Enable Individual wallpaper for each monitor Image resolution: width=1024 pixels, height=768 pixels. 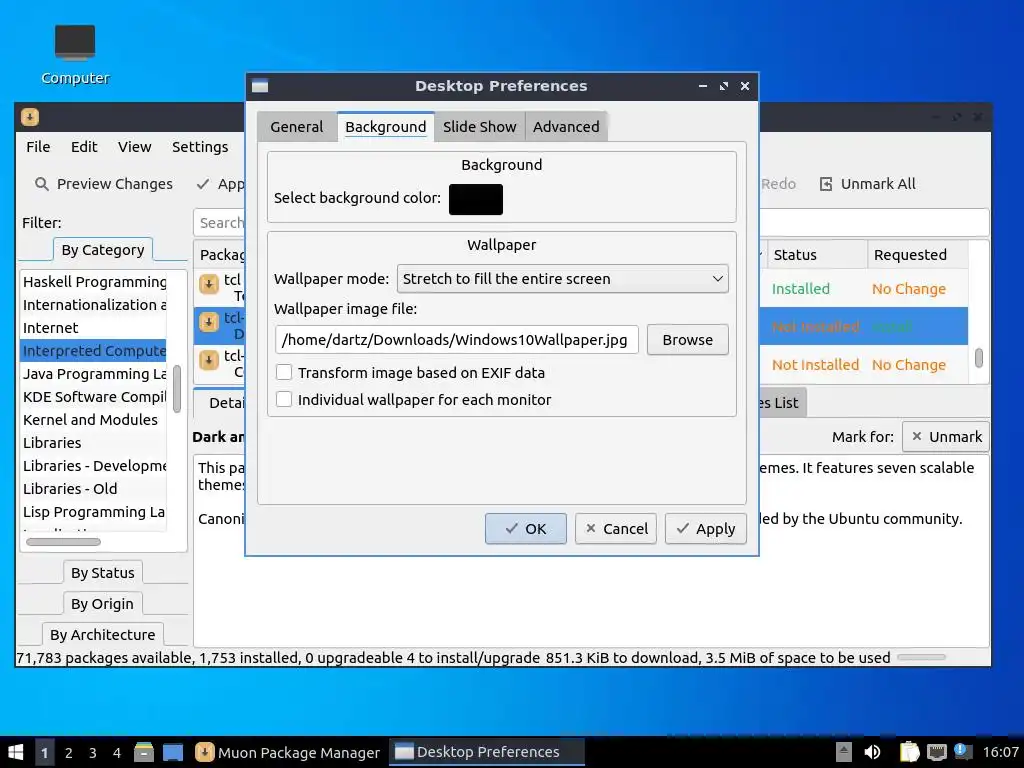[284, 399]
